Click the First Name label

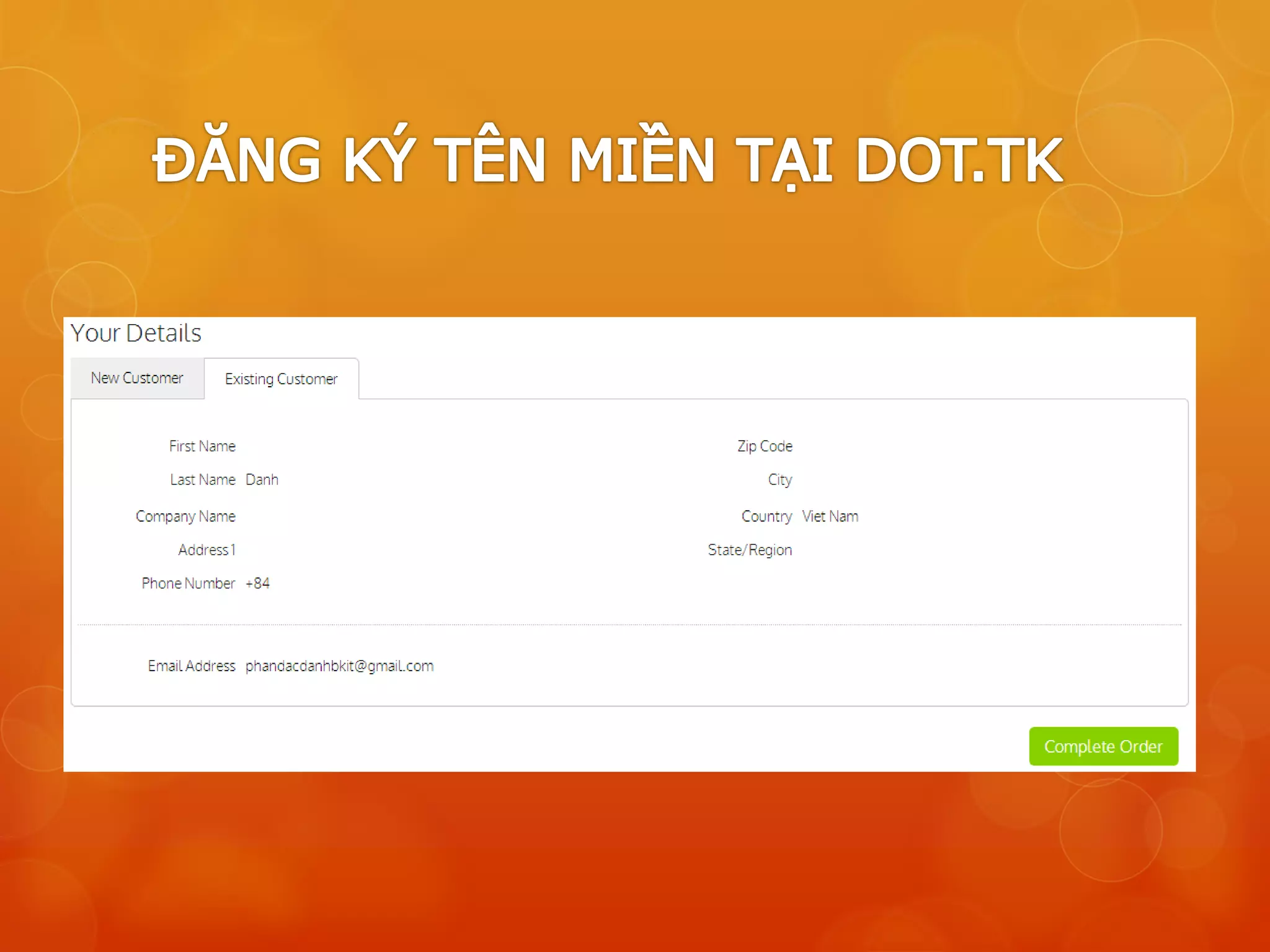click(x=202, y=446)
